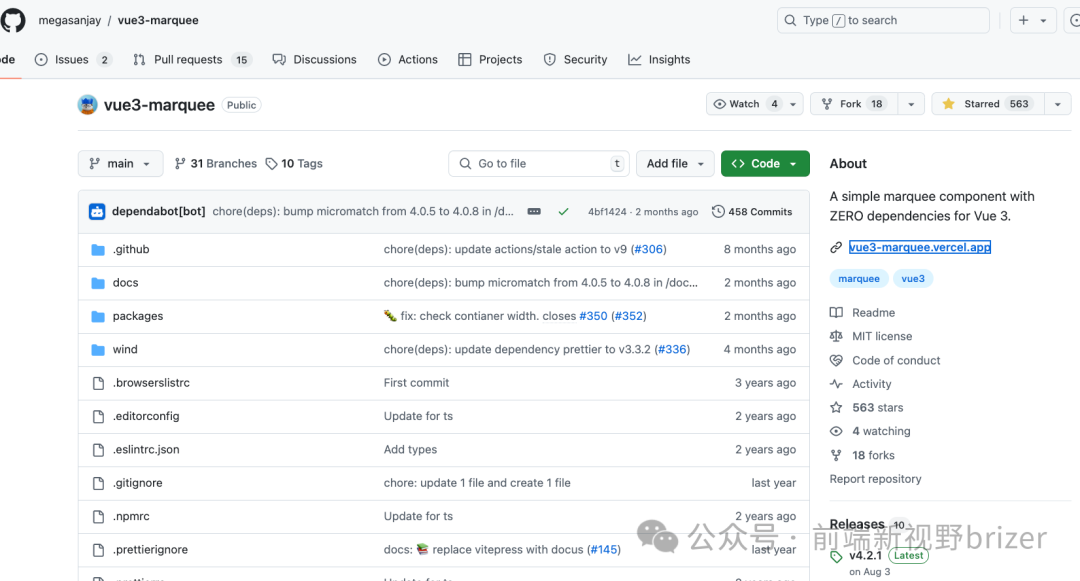Viewport: 1080px width, 581px height.
Task: Open the .gitignore file
Action: pyautogui.click(x=138, y=483)
